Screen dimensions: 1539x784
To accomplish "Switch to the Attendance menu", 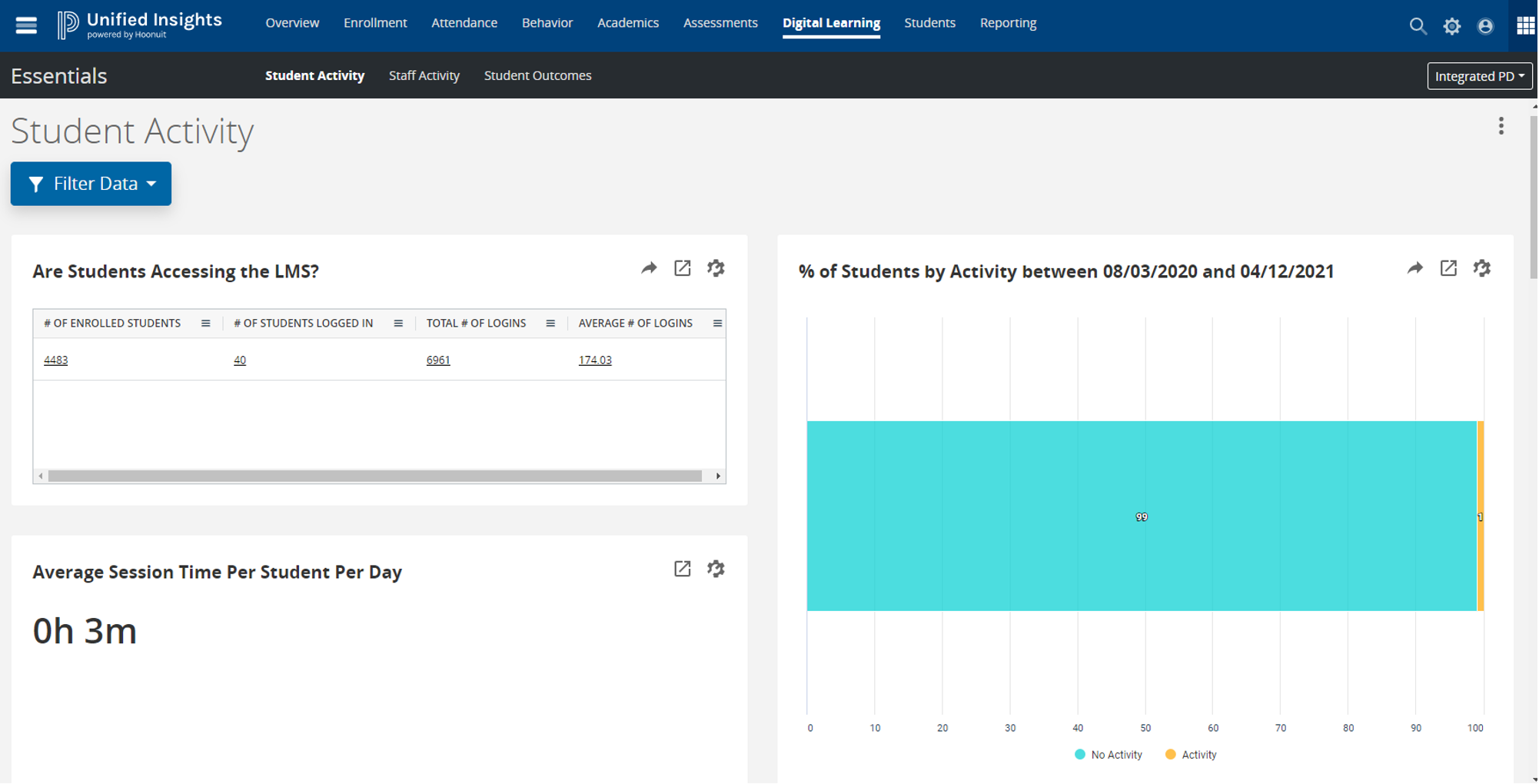I will (464, 23).
